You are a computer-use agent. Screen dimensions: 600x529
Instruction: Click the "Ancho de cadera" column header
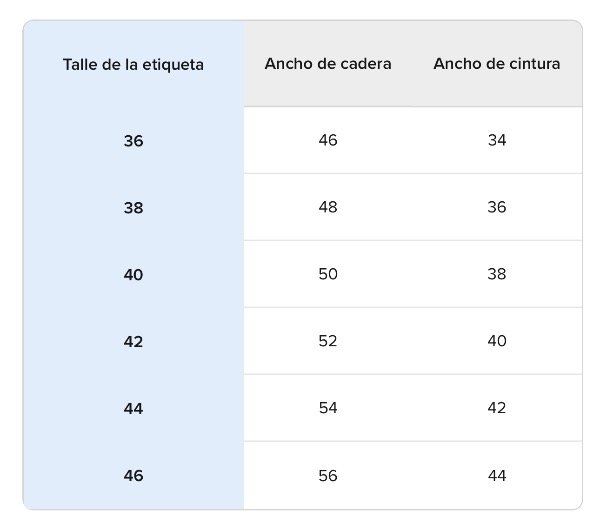click(x=328, y=64)
